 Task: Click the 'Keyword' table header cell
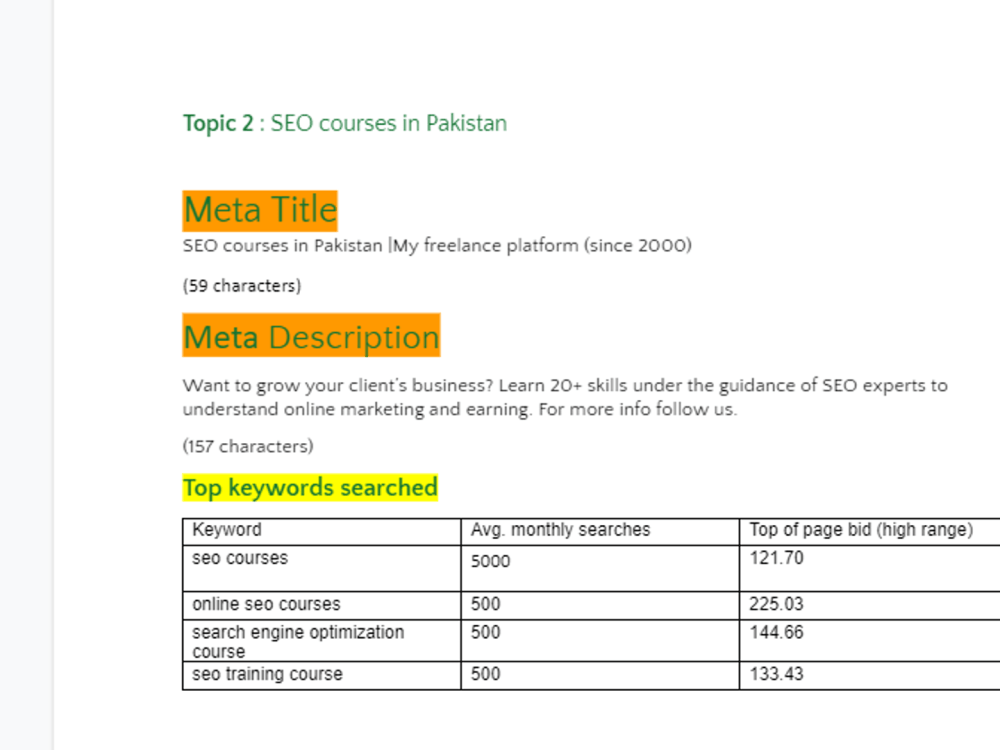click(x=321, y=531)
